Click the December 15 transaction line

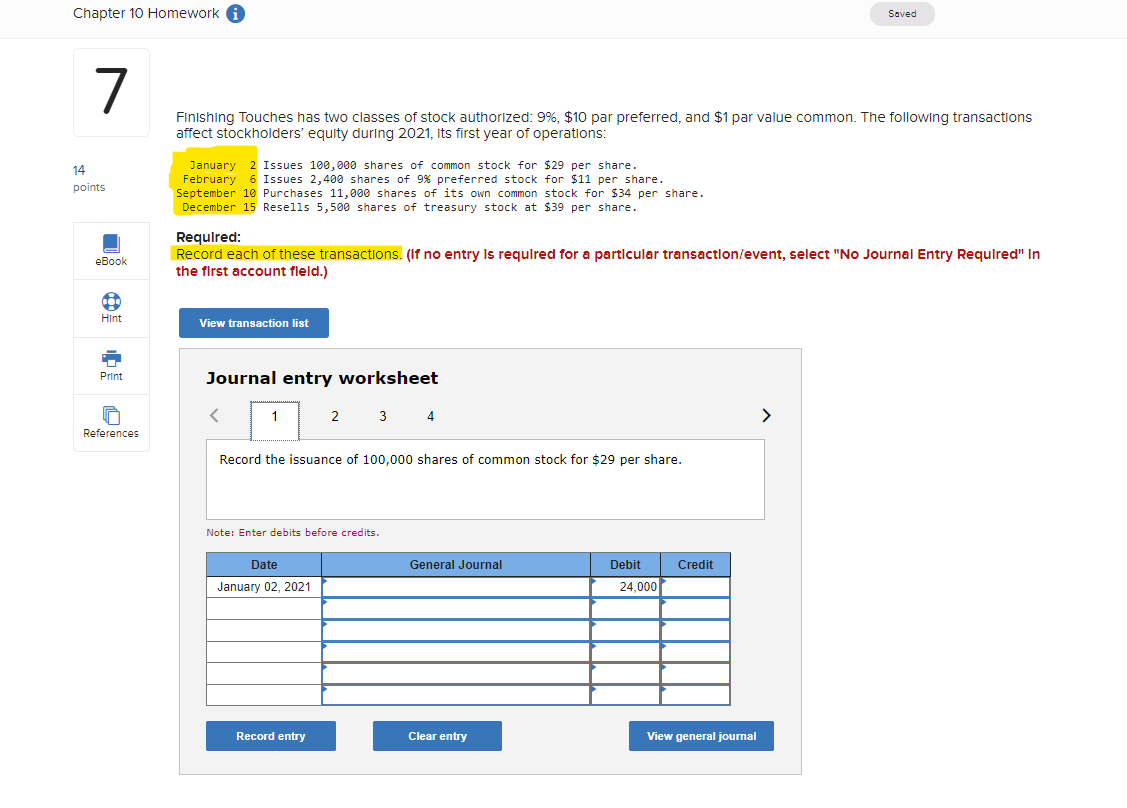(x=409, y=207)
